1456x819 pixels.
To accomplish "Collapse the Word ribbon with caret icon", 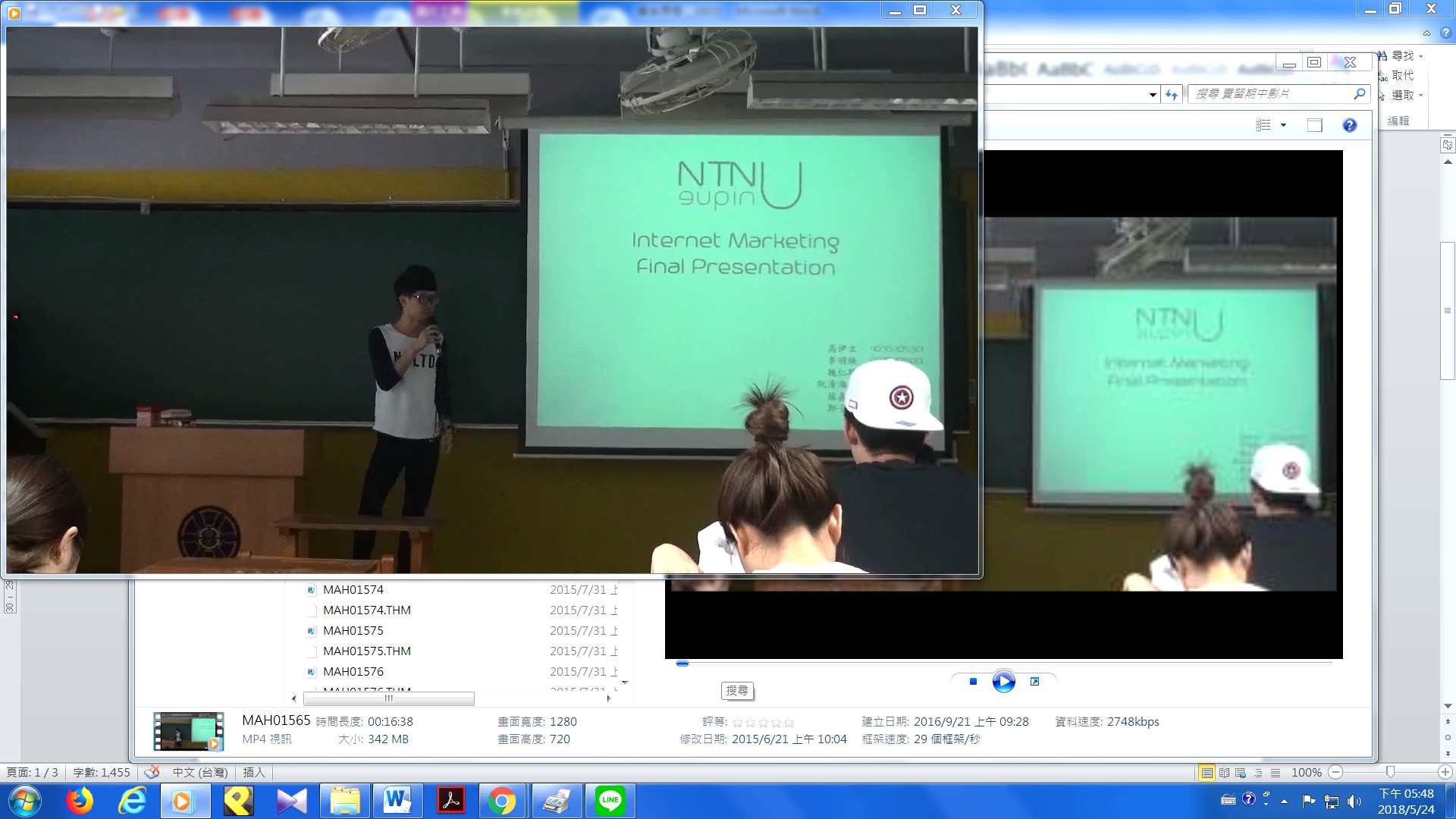I will click(1426, 33).
